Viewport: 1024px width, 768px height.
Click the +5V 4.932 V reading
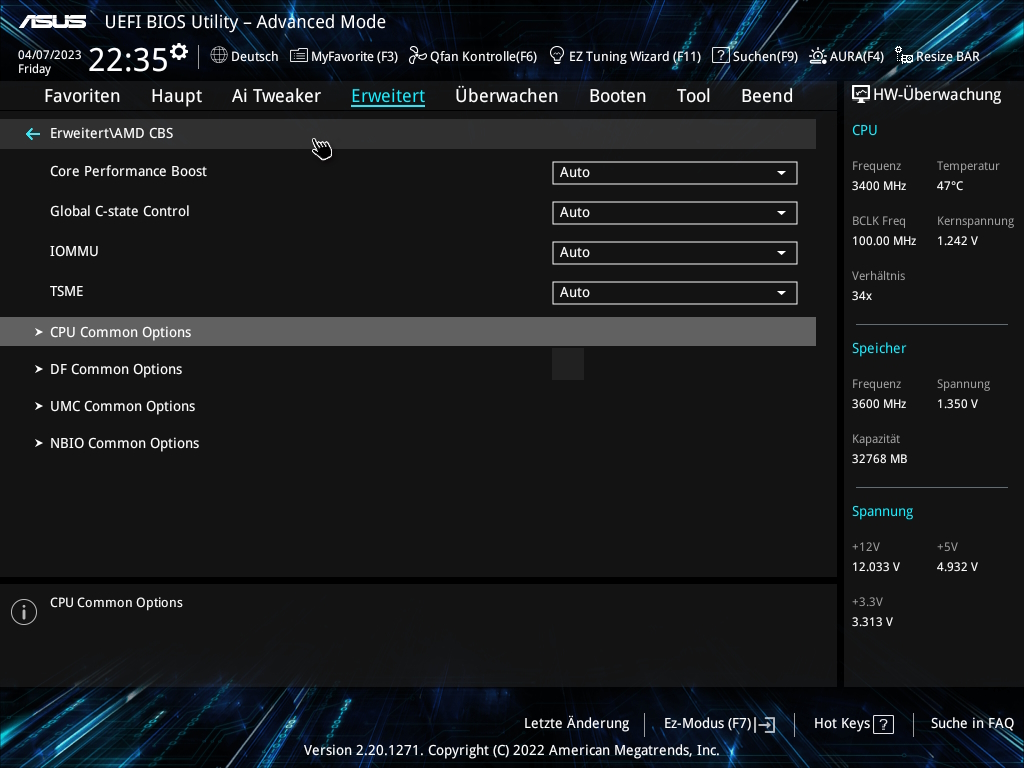click(957, 567)
